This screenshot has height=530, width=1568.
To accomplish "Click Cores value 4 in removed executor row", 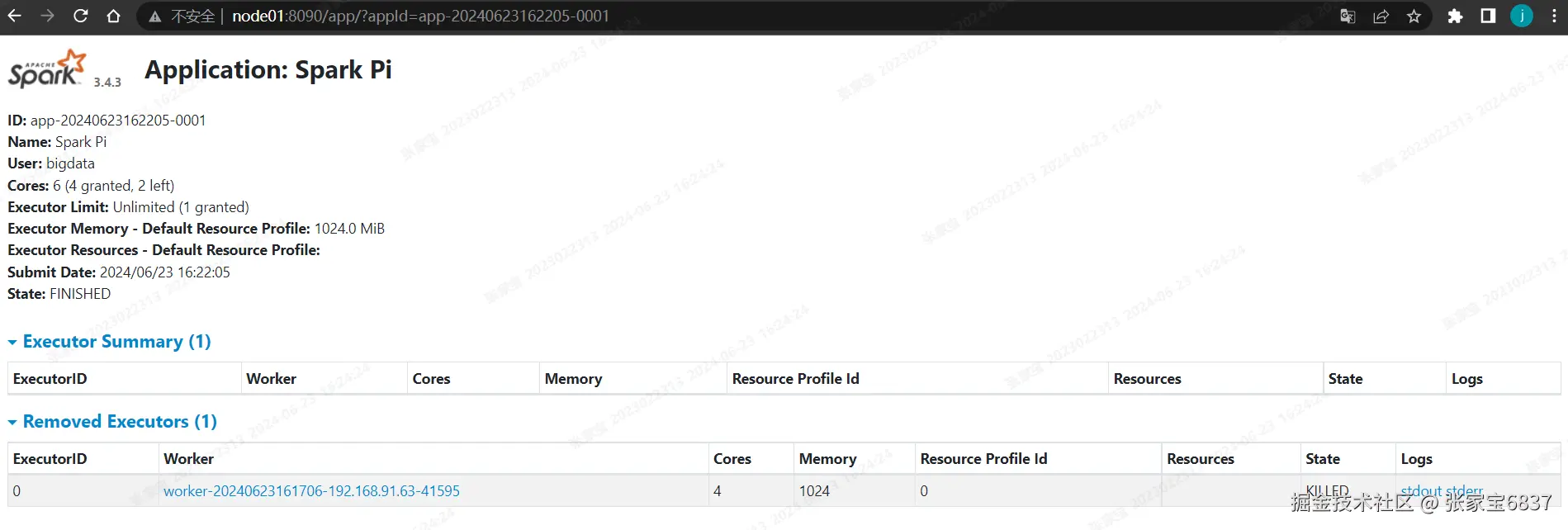I will point(718,491).
